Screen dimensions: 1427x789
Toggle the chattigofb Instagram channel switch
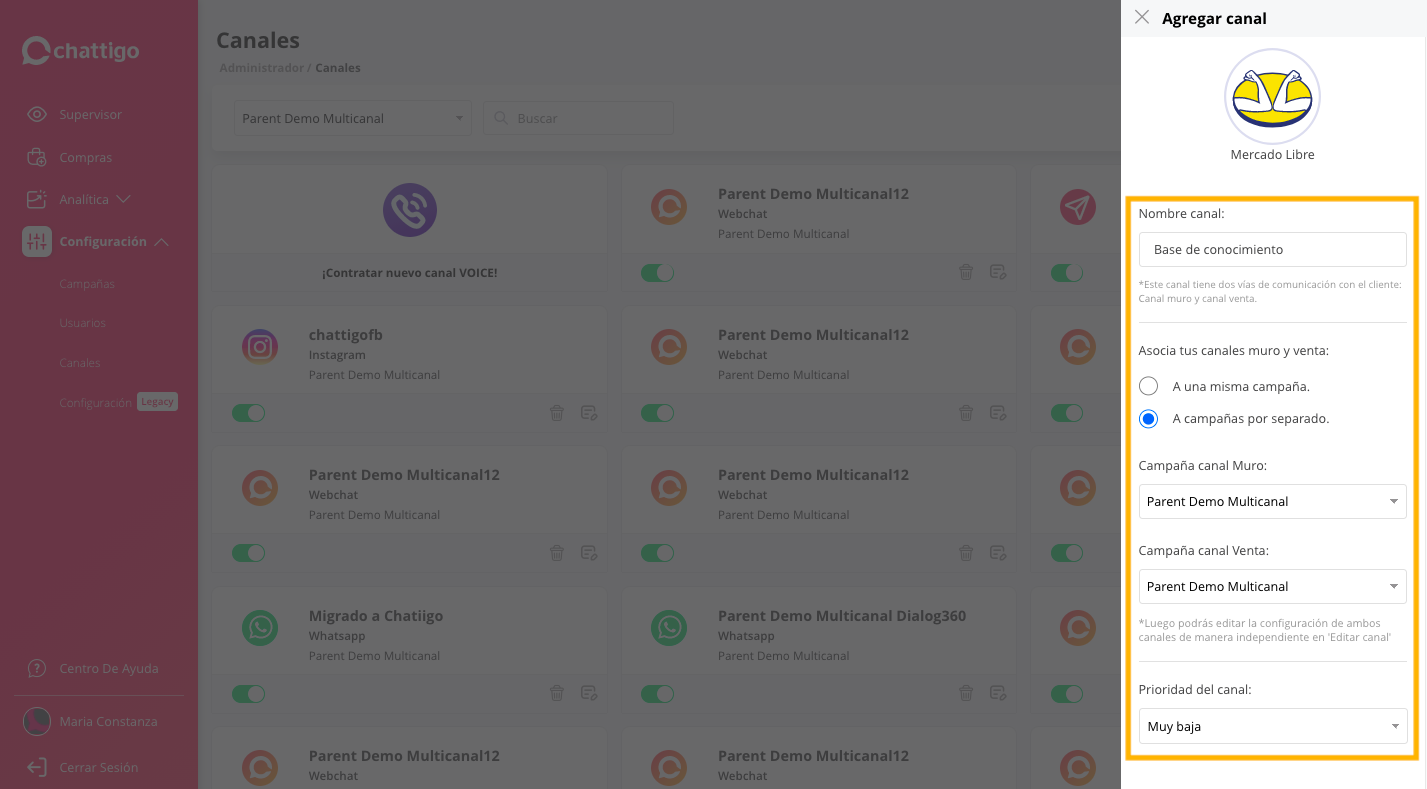[x=248, y=413]
